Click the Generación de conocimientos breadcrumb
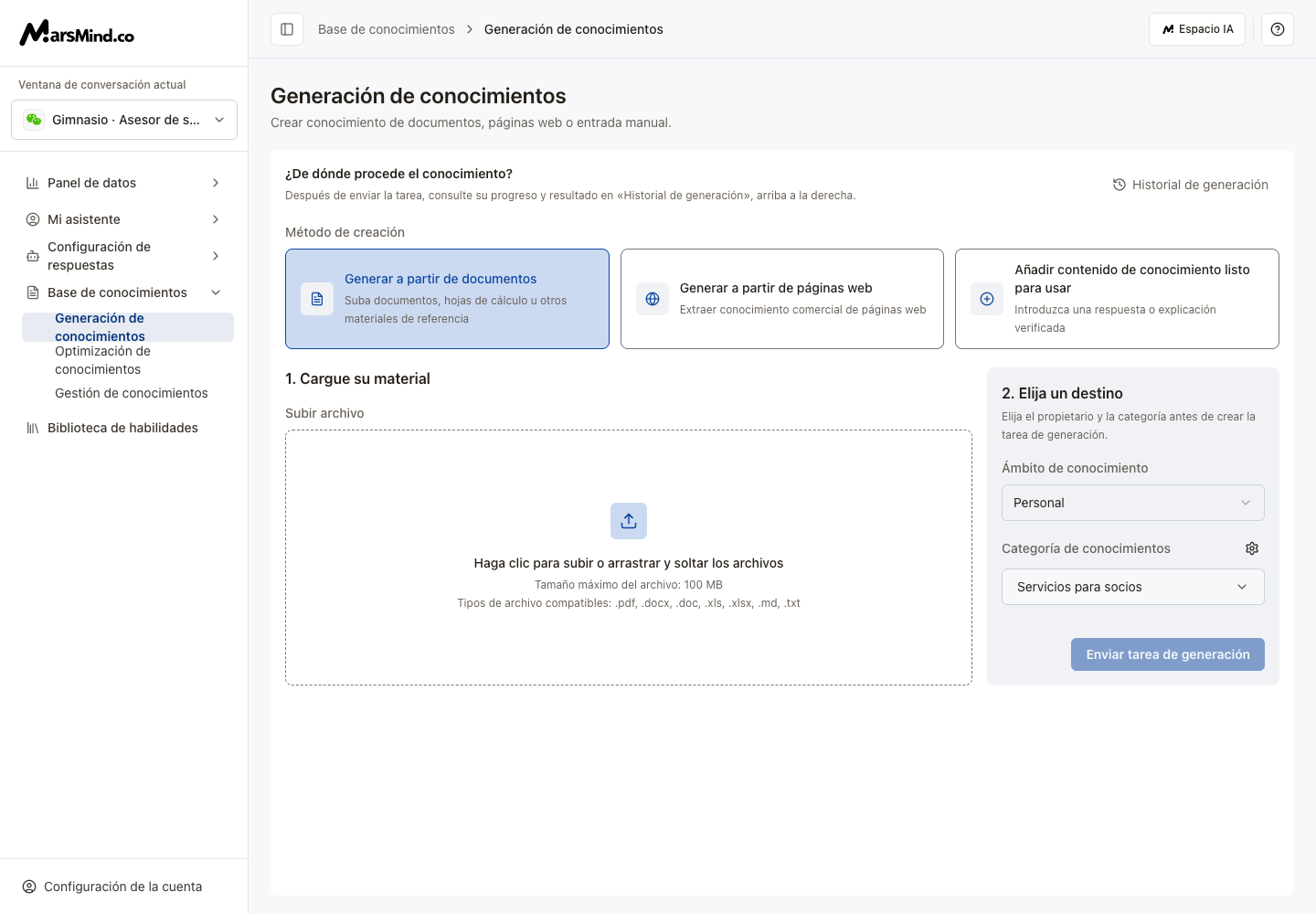This screenshot has height=914, width=1316. [574, 29]
